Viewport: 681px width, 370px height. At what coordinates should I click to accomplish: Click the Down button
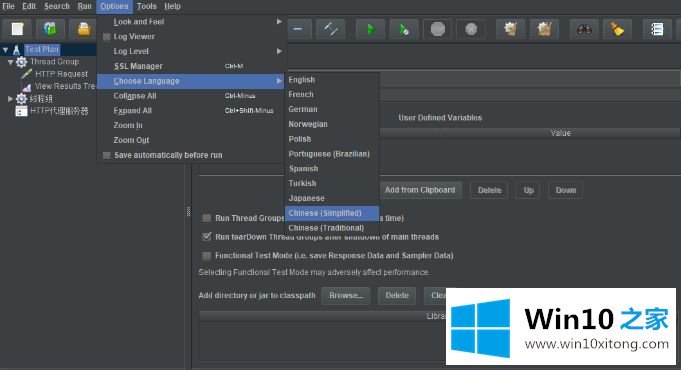click(565, 190)
